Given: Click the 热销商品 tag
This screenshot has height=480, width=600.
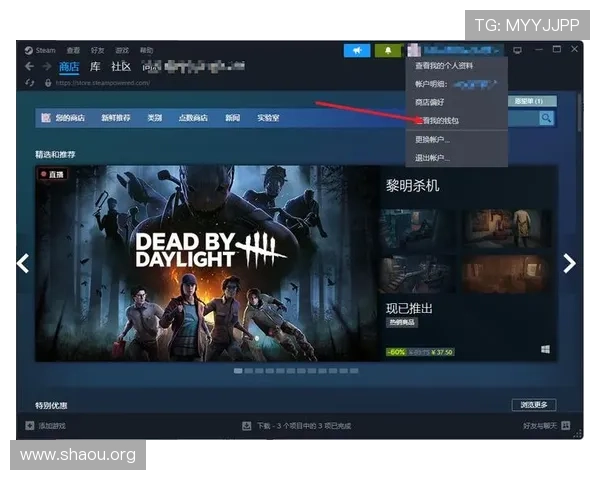Looking at the screenshot, I should pyautogui.click(x=402, y=322).
